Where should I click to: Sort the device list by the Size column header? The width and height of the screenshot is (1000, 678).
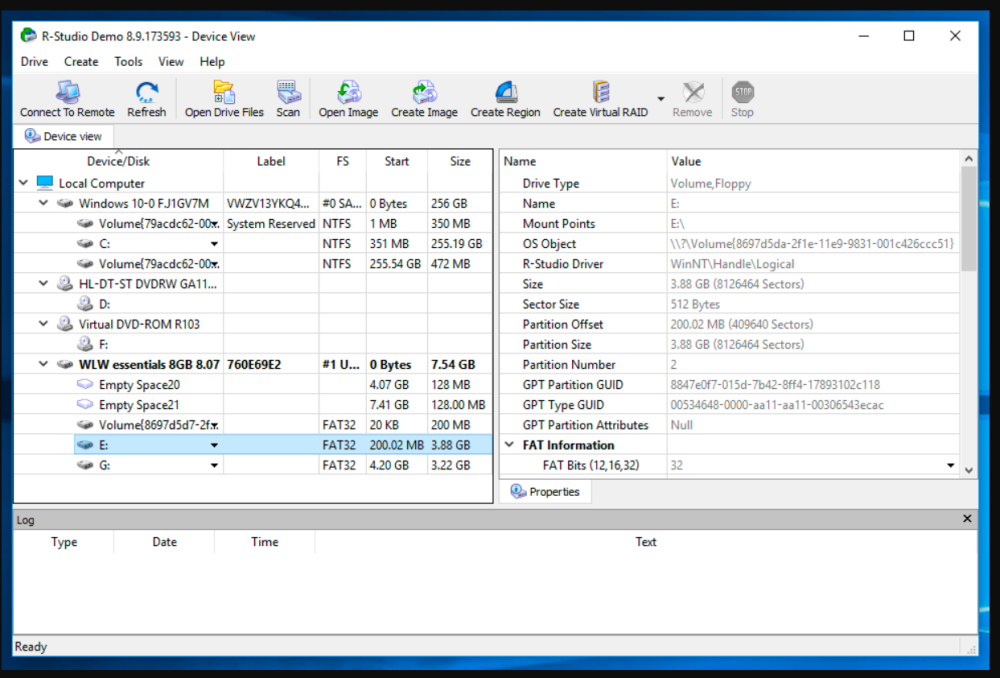460,161
